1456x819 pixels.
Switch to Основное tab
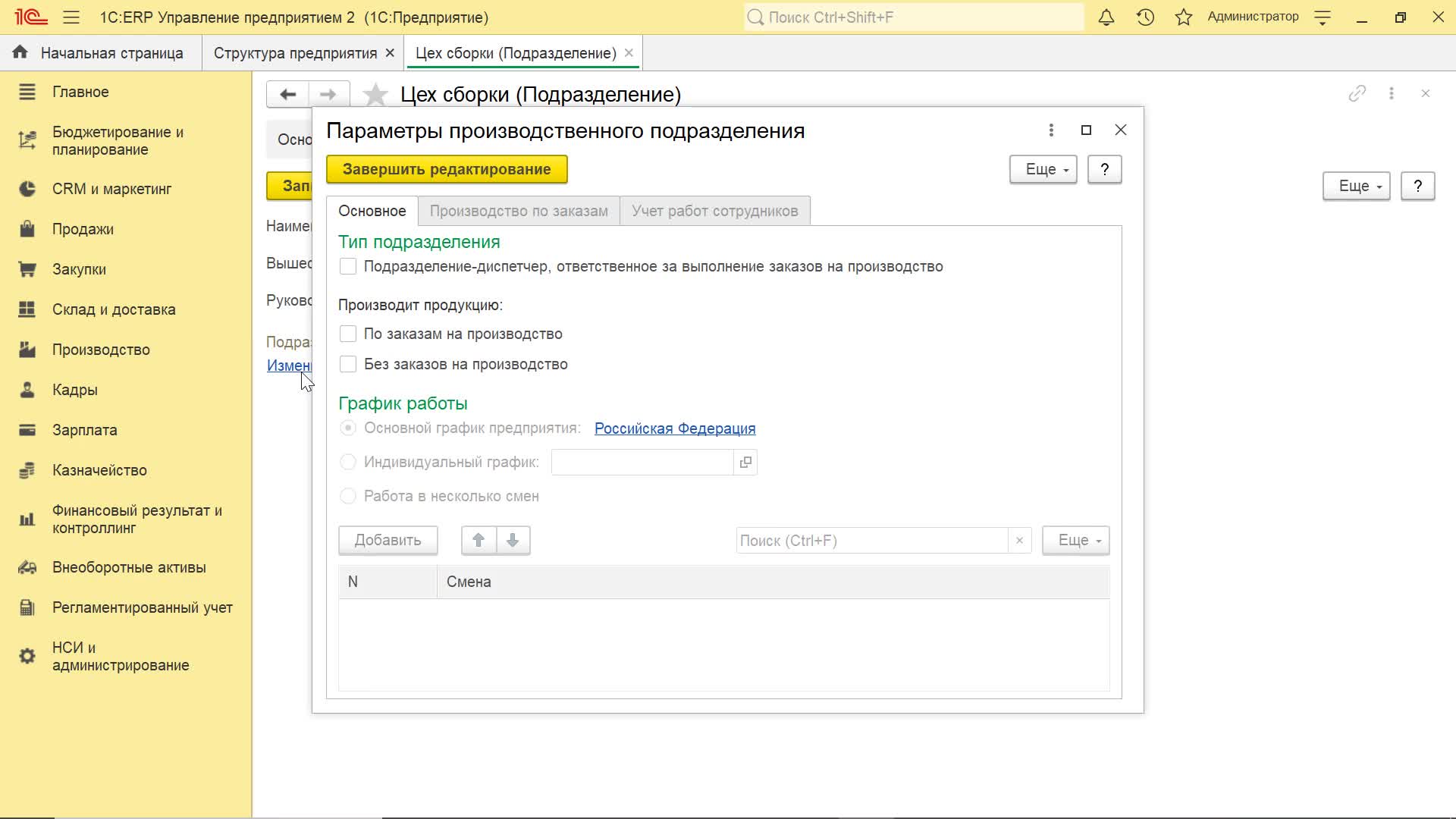coord(372,211)
